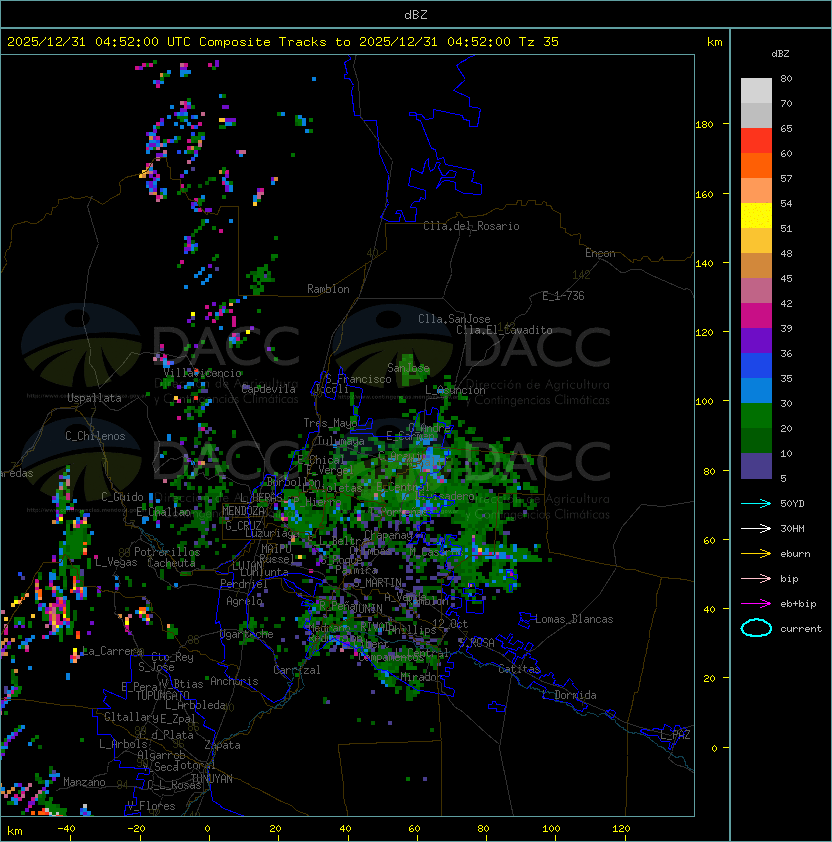Click the Carrizal place label
This screenshot has height=842, width=832.
pos(297,670)
